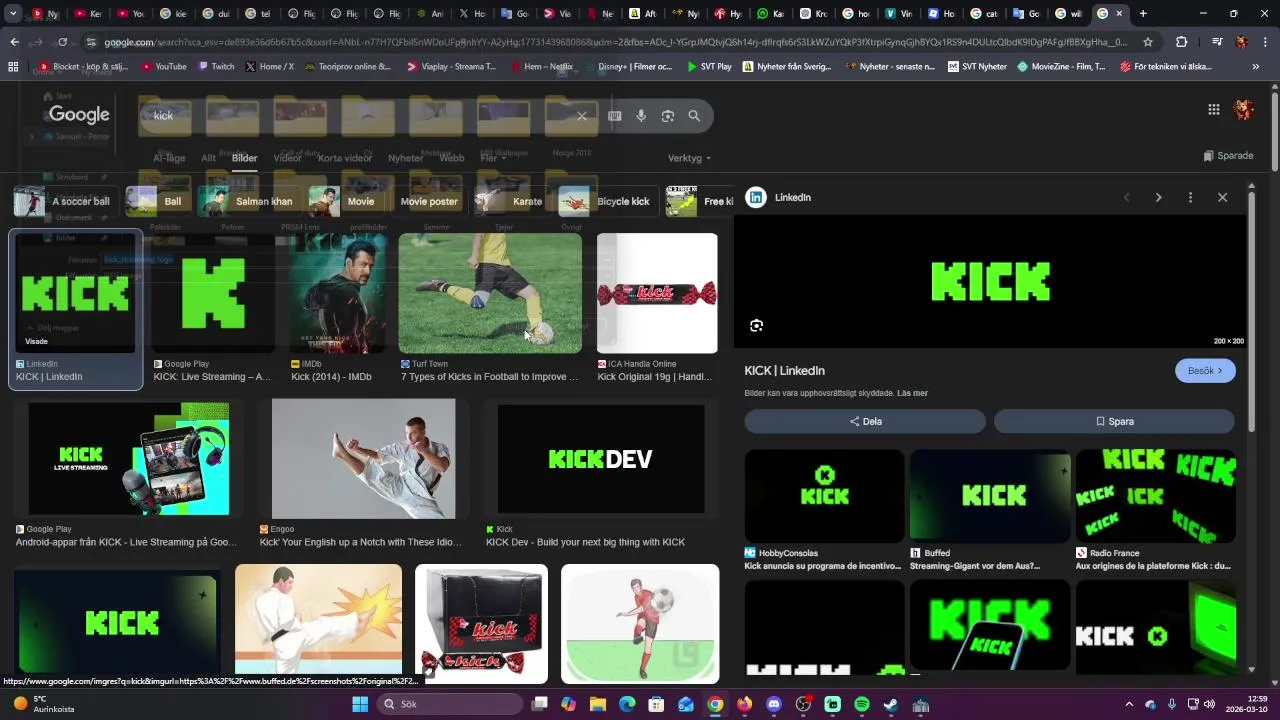Viewport: 1280px width, 720px height.
Task: Go back in browser history
Action: click(14, 42)
